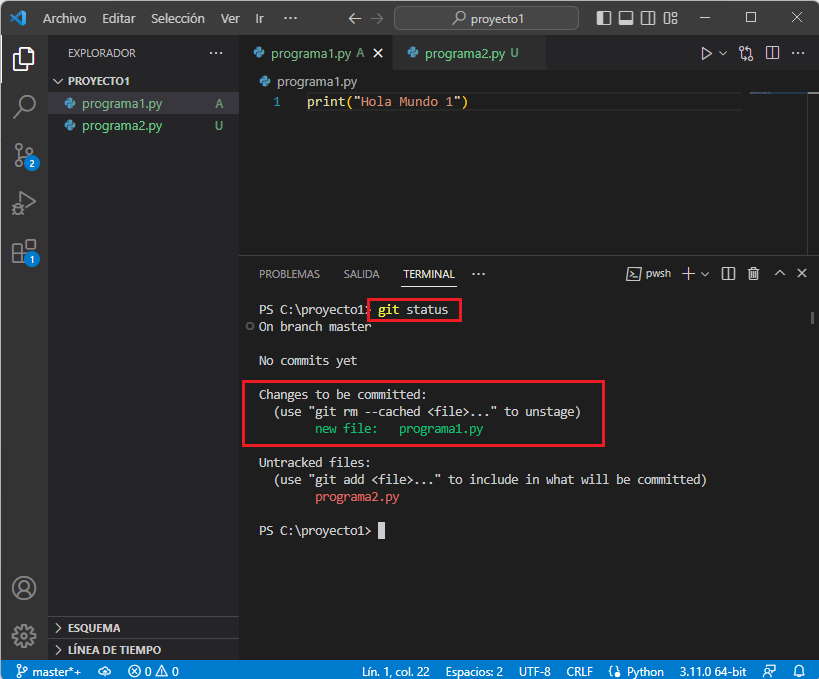Viewport: 819px width, 679px height.
Task: Open the Search view in activity bar
Action: [x=24, y=106]
